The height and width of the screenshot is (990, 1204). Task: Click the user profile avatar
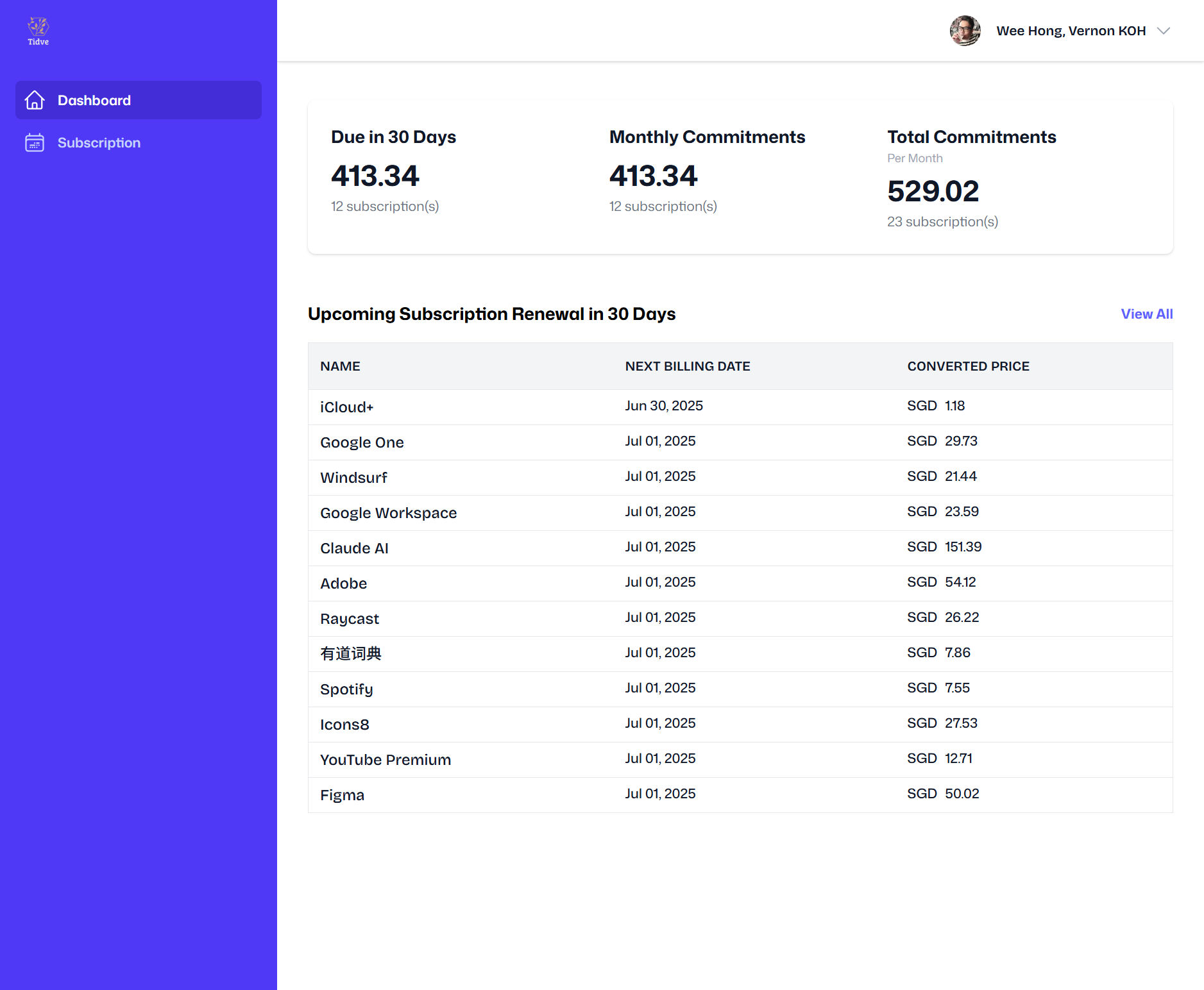(x=965, y=31)
